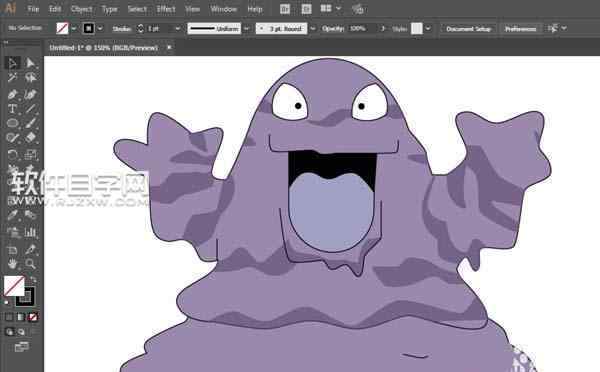This screenshot has width=600, height=372.
Task: Open the Effect menu
Action: (166, 9)
